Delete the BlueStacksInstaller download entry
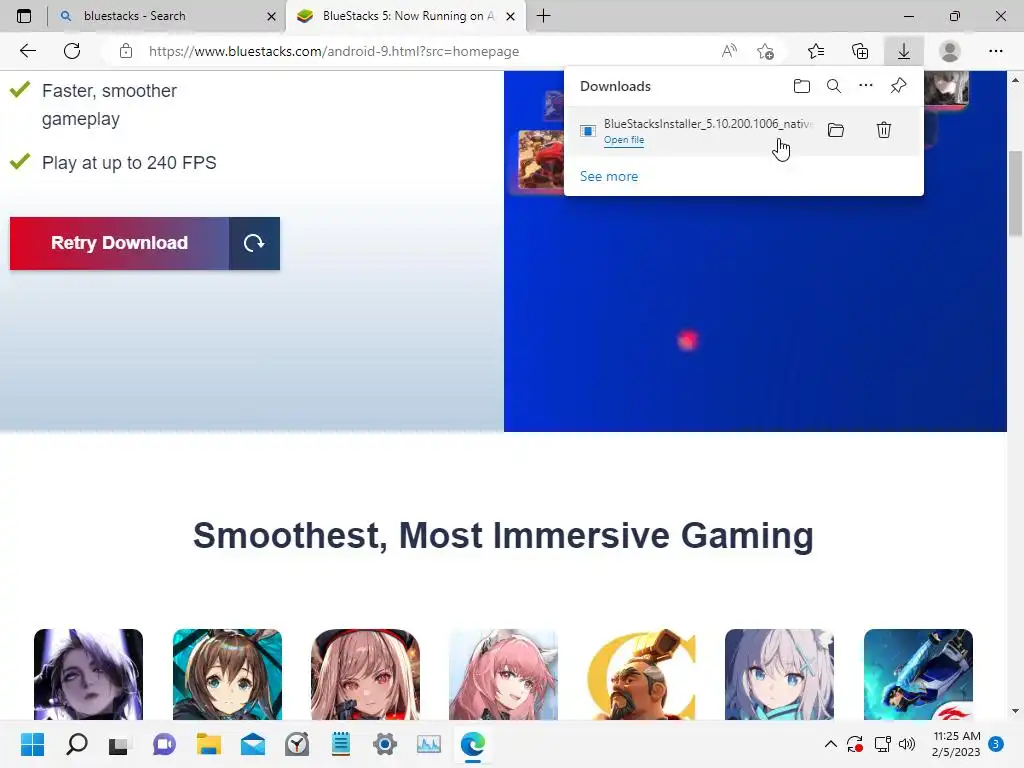Image resolution: width=1024 pixels, height=768 pixels. (884, 130)
